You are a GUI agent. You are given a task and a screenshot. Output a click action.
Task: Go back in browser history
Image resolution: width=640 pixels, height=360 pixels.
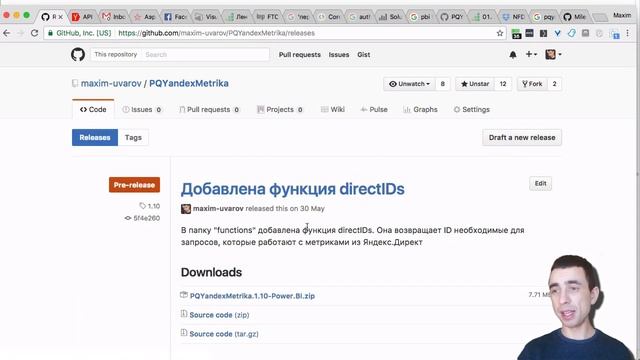click(x=7, y=33)
